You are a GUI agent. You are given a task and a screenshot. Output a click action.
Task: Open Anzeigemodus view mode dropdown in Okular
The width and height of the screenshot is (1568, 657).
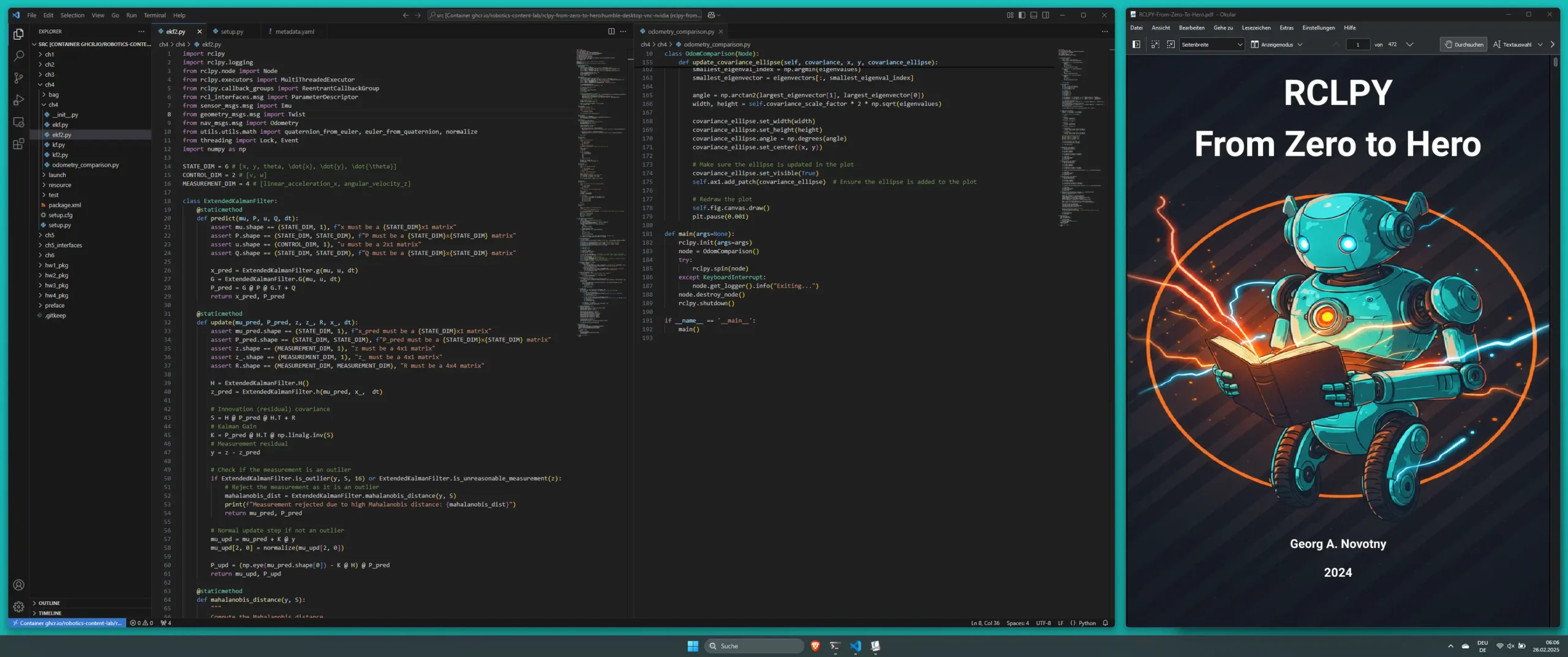tap(1277, 44)
